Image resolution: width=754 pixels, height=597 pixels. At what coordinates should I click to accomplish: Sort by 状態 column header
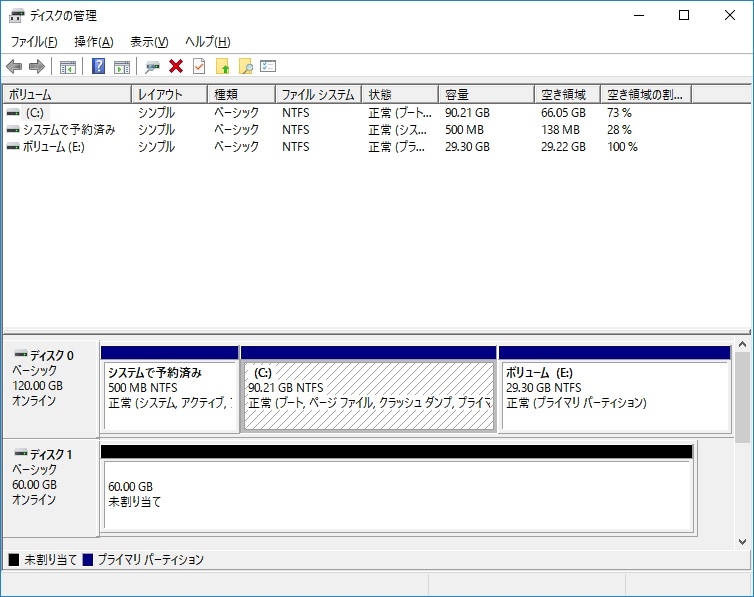(400, 94)
